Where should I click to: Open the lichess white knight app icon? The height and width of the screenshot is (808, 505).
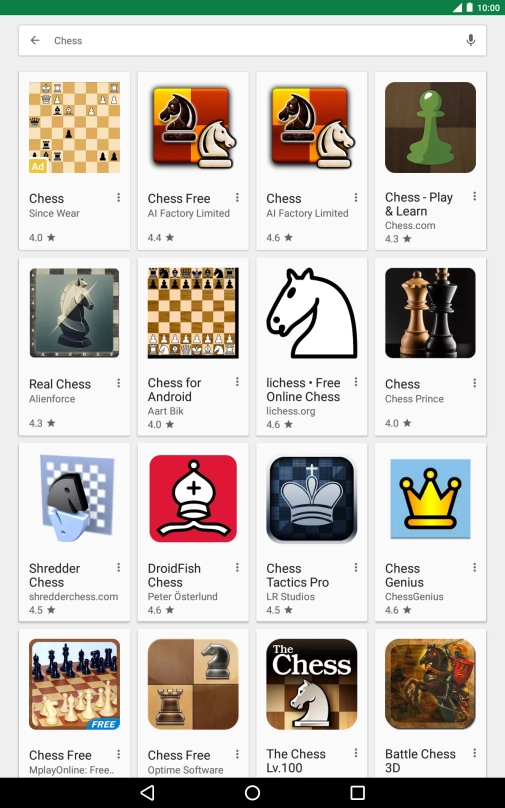click(312, 313)
